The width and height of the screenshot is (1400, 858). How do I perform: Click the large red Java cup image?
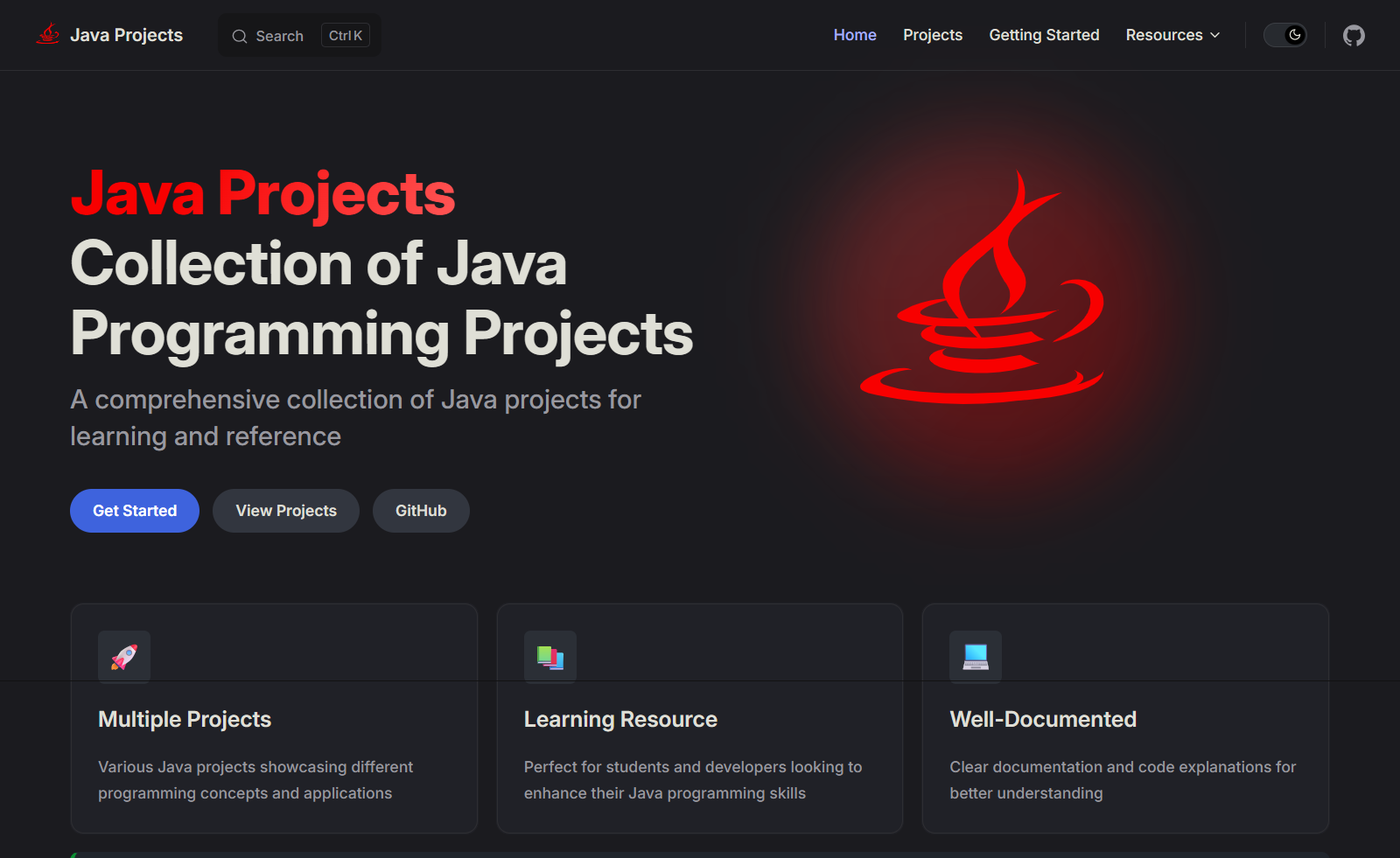tap(982, 286)
